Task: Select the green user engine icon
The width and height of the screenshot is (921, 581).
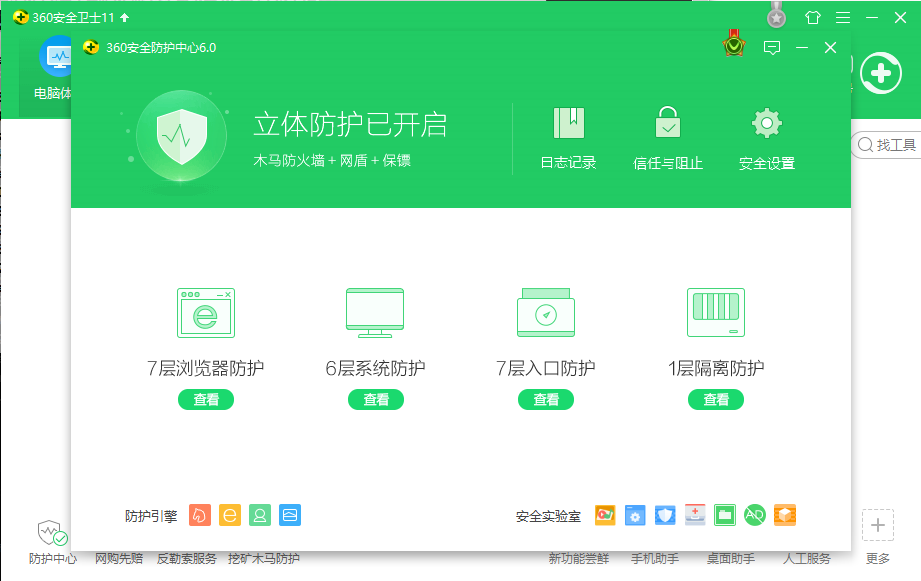Action: tap(260, 515)
